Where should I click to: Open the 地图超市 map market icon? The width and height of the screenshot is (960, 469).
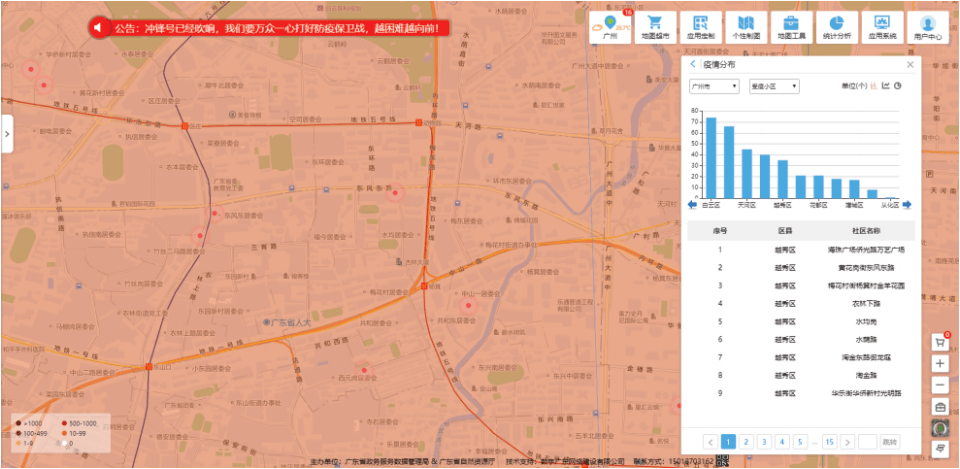pyautogui.click(x=655, y=27)
